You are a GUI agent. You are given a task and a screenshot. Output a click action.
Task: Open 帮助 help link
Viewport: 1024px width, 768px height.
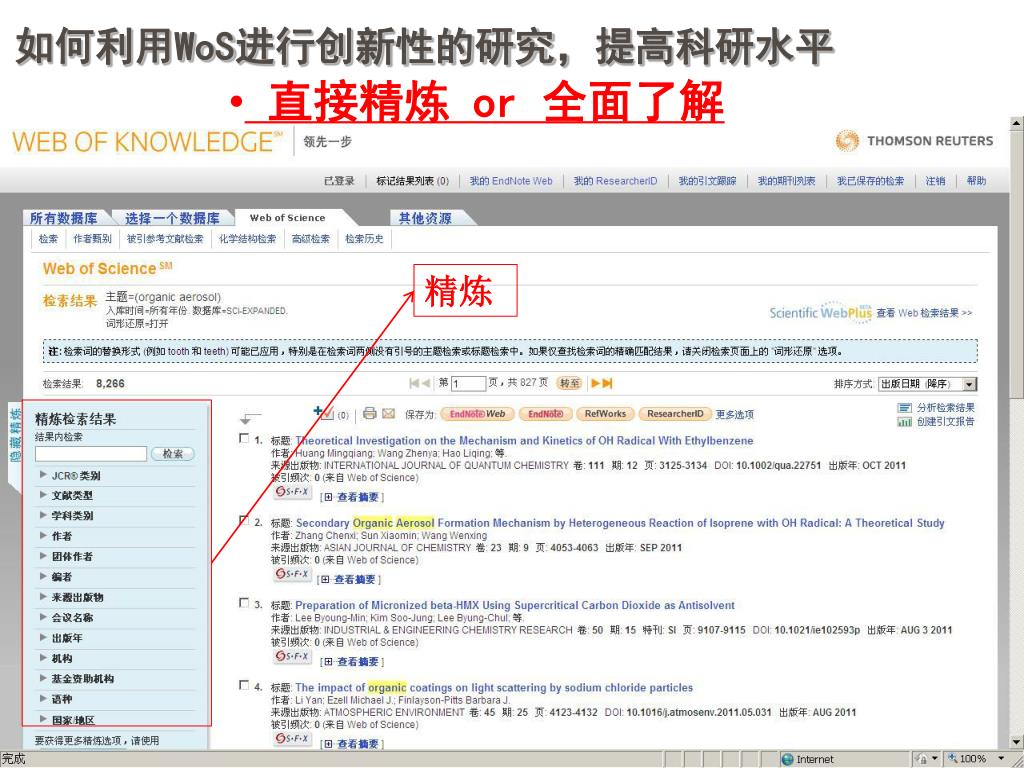(x=976, y=181)
